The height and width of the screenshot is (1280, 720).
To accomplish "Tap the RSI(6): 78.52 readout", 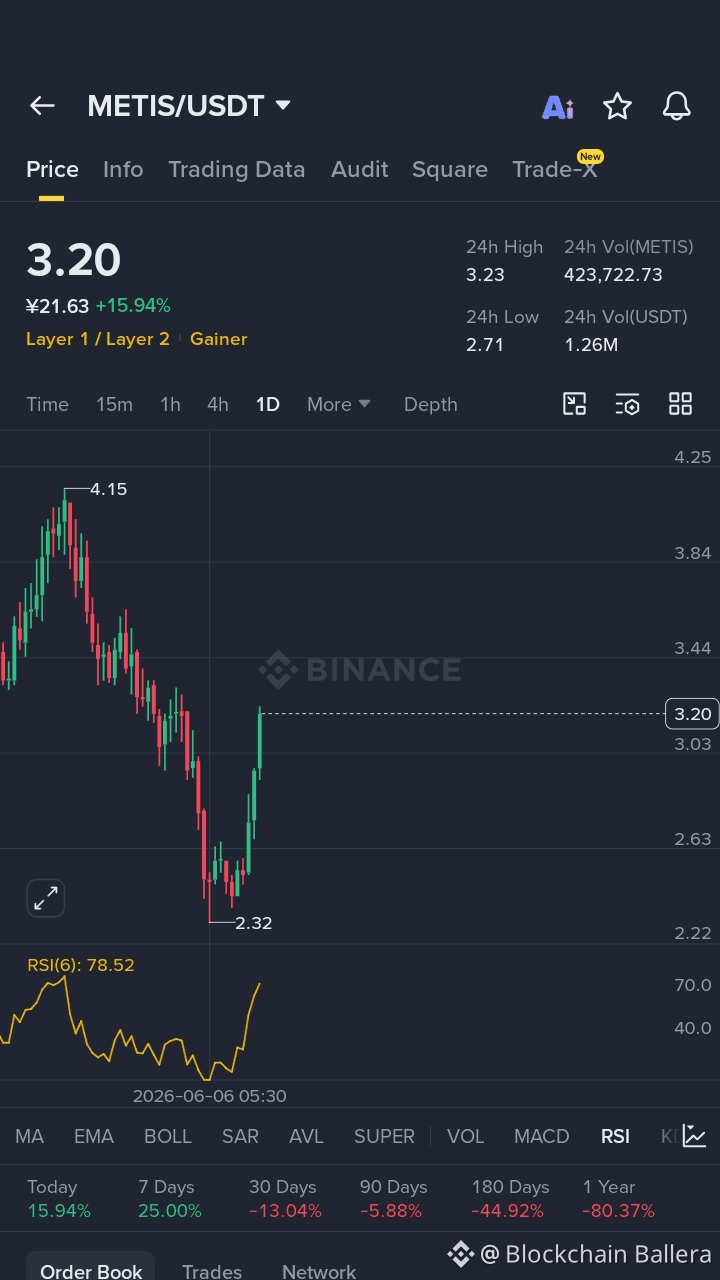I will pos(81,965).
